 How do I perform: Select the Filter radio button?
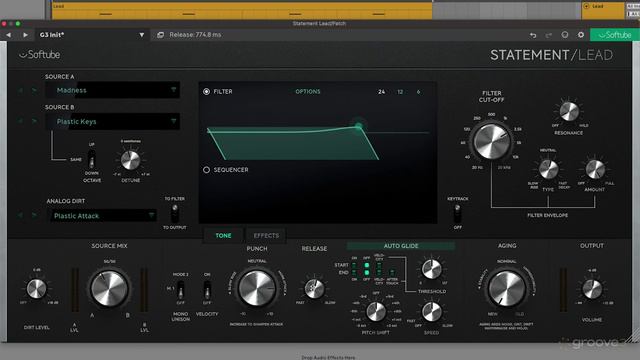(x=207, y=91)
